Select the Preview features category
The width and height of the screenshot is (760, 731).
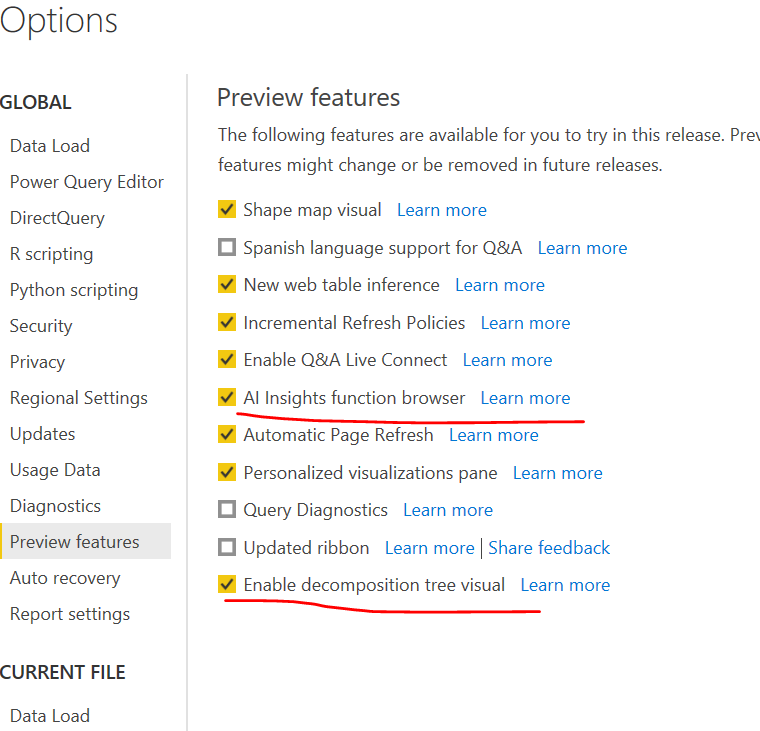click(75, 542)
